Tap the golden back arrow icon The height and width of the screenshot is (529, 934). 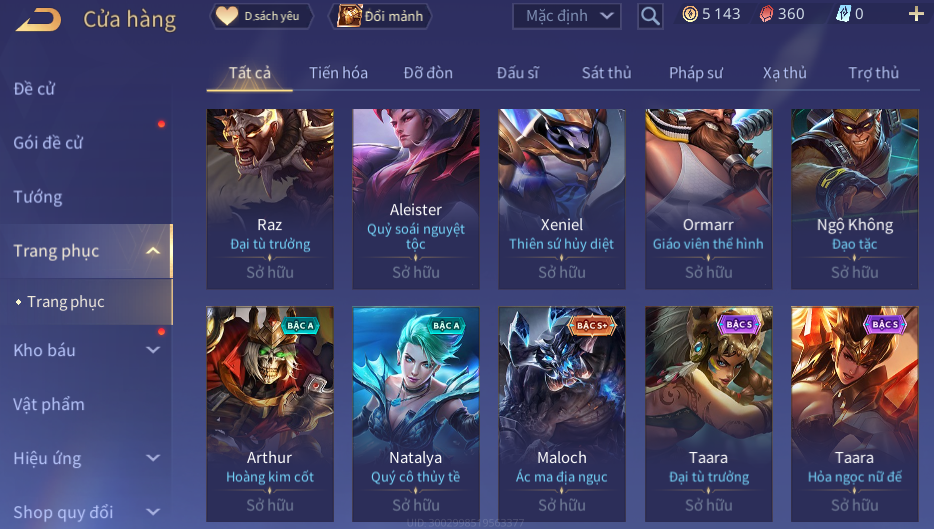(38, 20)
